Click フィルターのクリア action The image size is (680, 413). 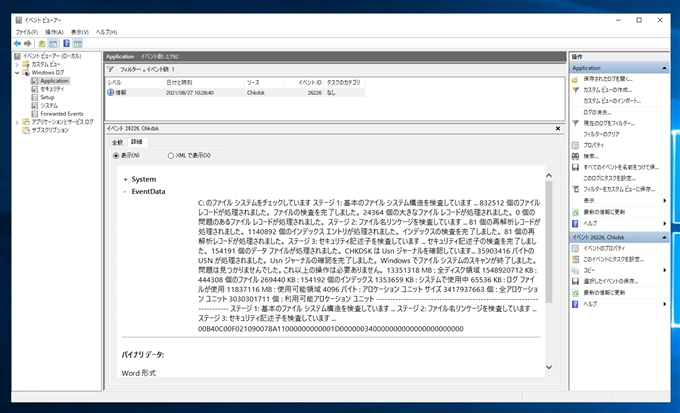(601, 134)
